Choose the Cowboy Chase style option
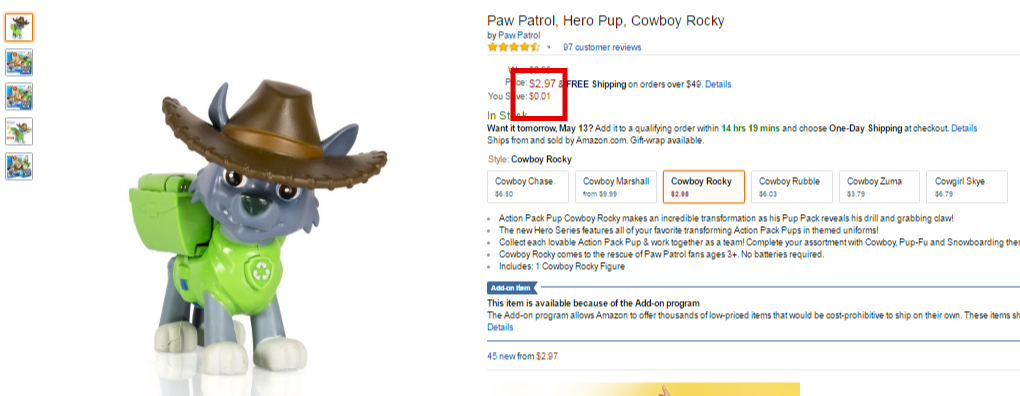This screenshot has width=1020, height=396. 528,187
